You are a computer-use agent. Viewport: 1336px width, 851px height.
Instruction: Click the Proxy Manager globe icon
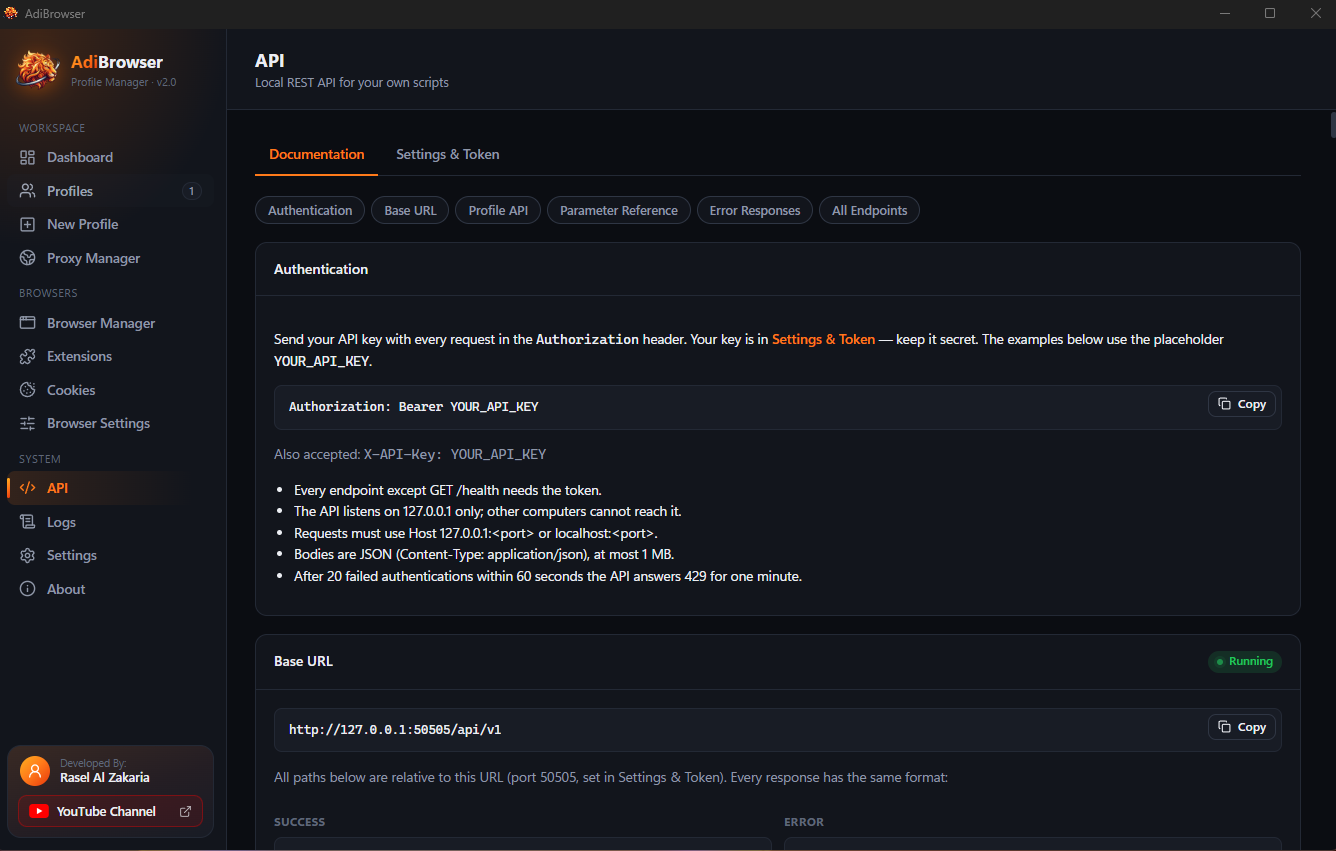pos(27,258)
